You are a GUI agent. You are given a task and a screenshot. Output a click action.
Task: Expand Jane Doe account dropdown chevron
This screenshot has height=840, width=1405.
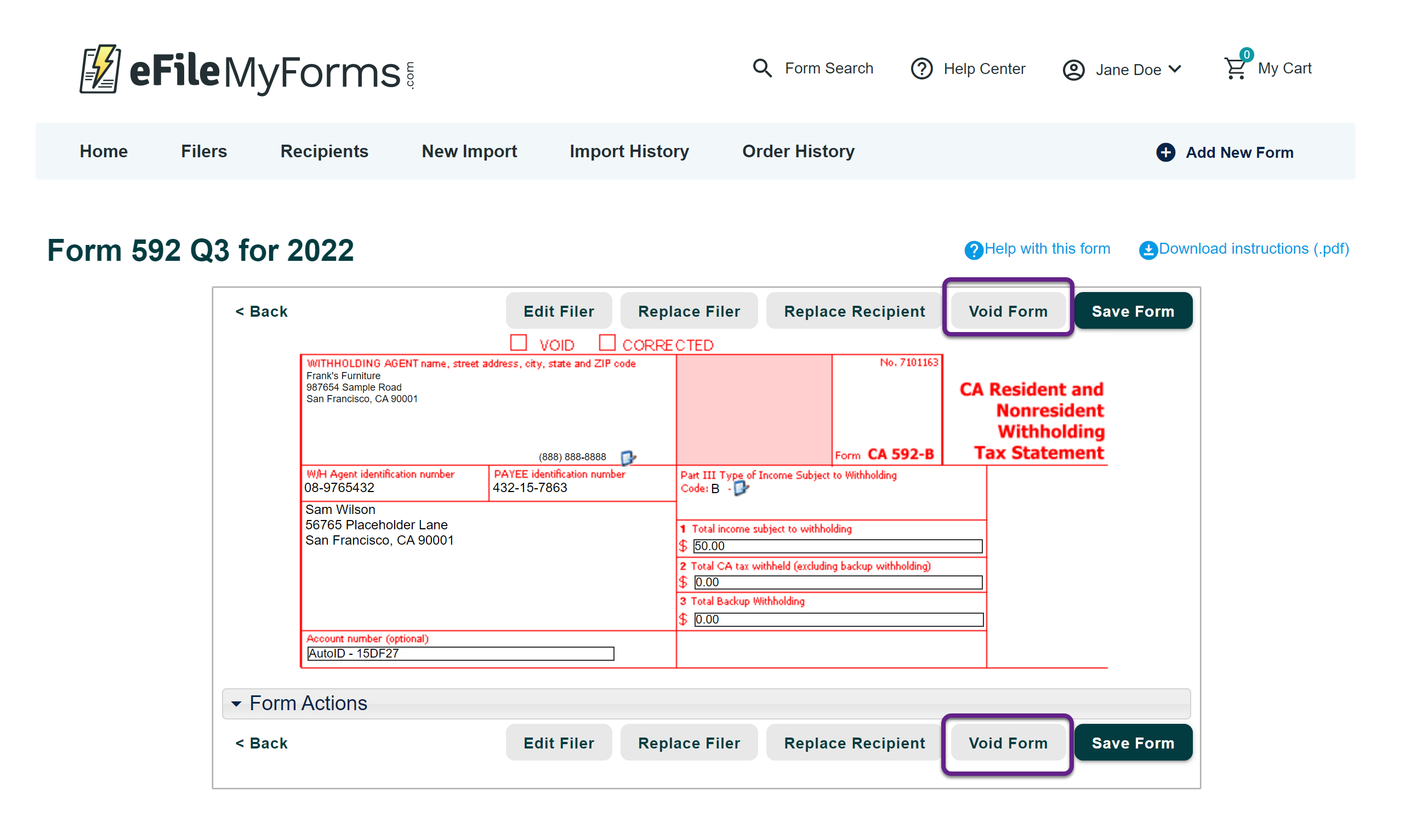tap(1175, 69)
